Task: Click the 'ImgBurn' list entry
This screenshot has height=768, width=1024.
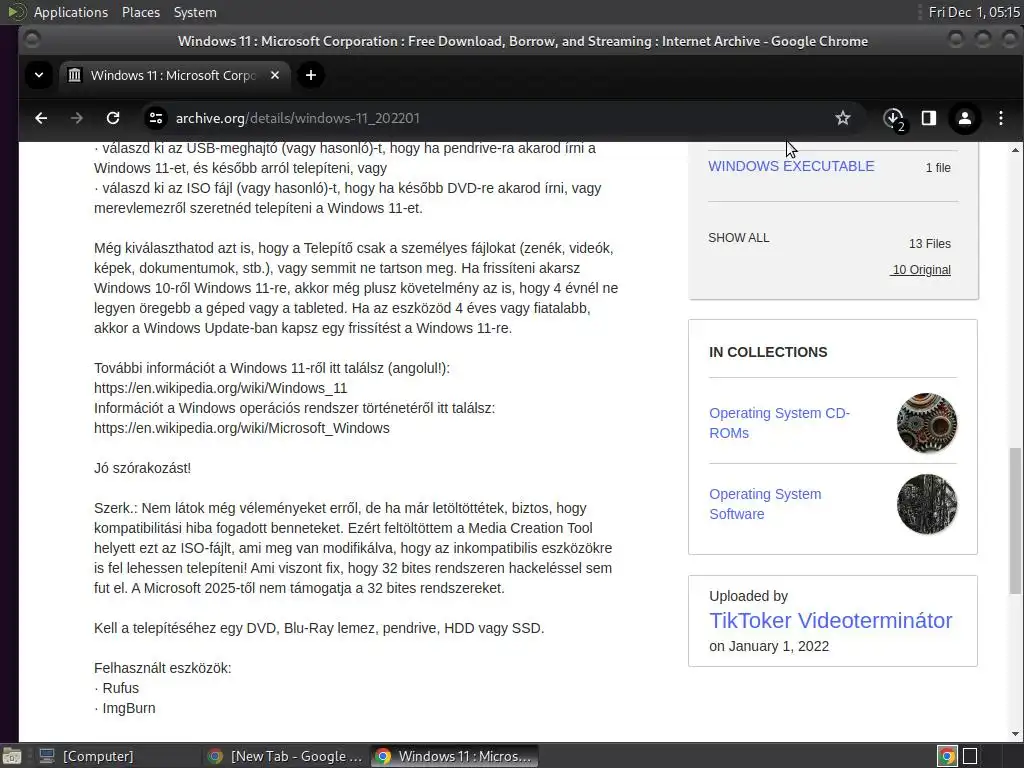Action: 129,708
